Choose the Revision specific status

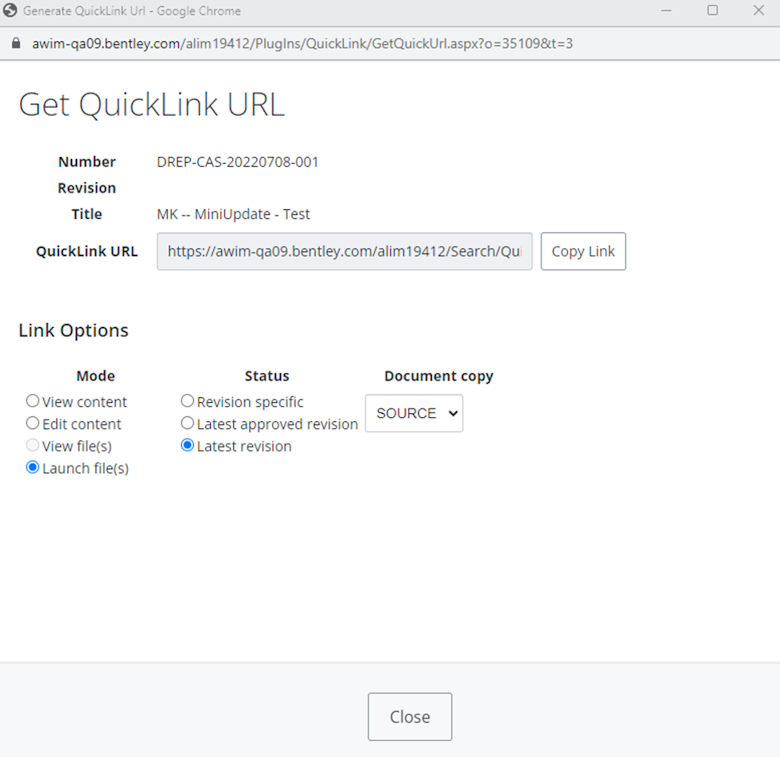point(187,401)
